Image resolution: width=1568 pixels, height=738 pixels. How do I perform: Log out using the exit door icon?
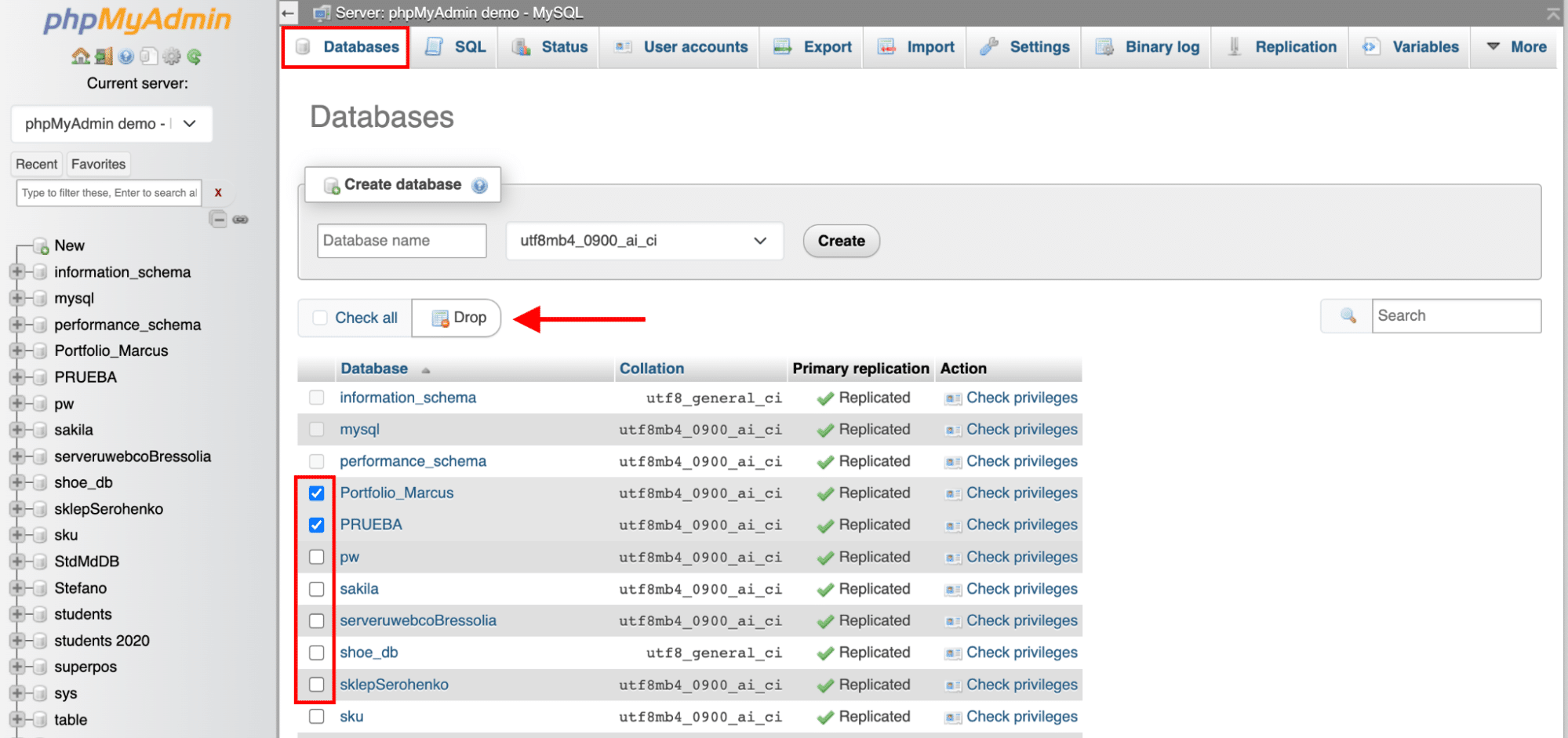click(103, 56)
